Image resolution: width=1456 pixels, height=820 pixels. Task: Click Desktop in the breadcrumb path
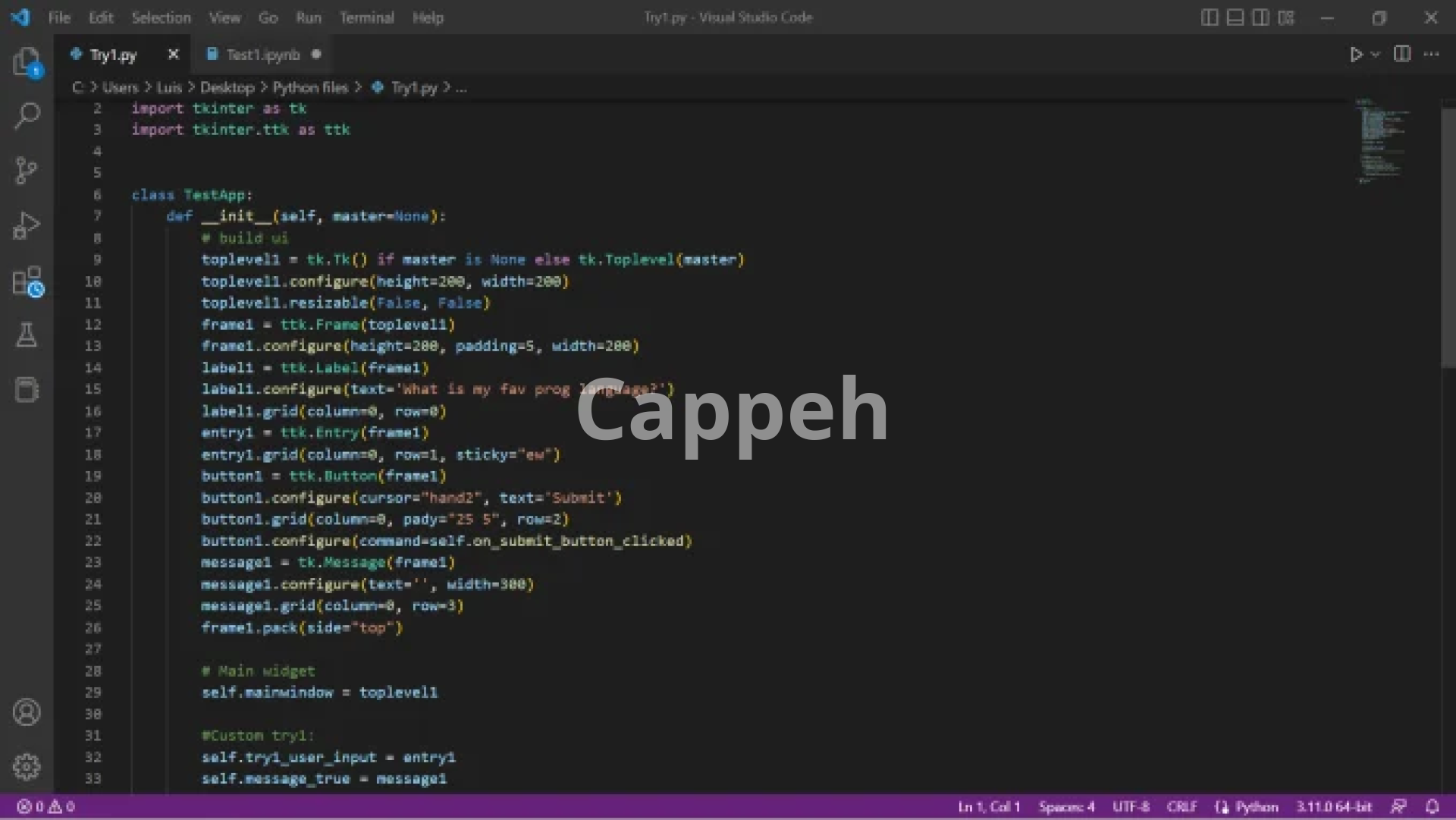point(227,87)
